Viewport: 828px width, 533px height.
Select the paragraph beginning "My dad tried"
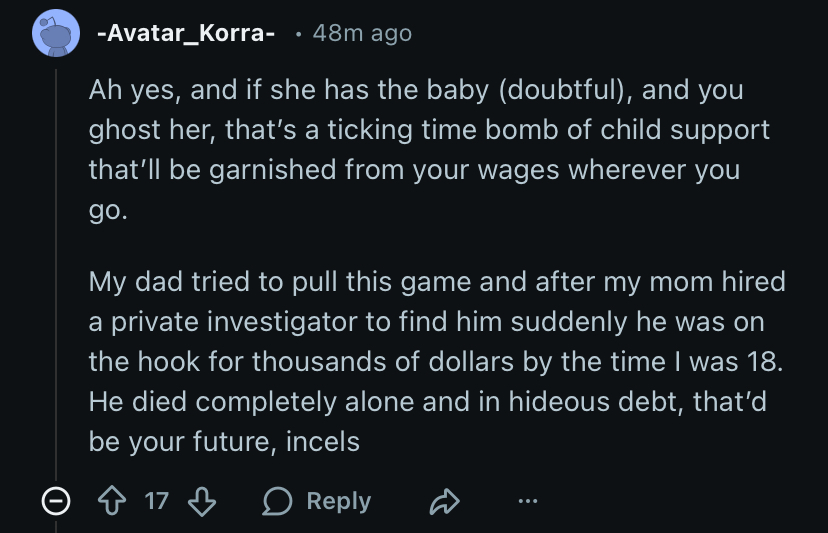(437, 361)
